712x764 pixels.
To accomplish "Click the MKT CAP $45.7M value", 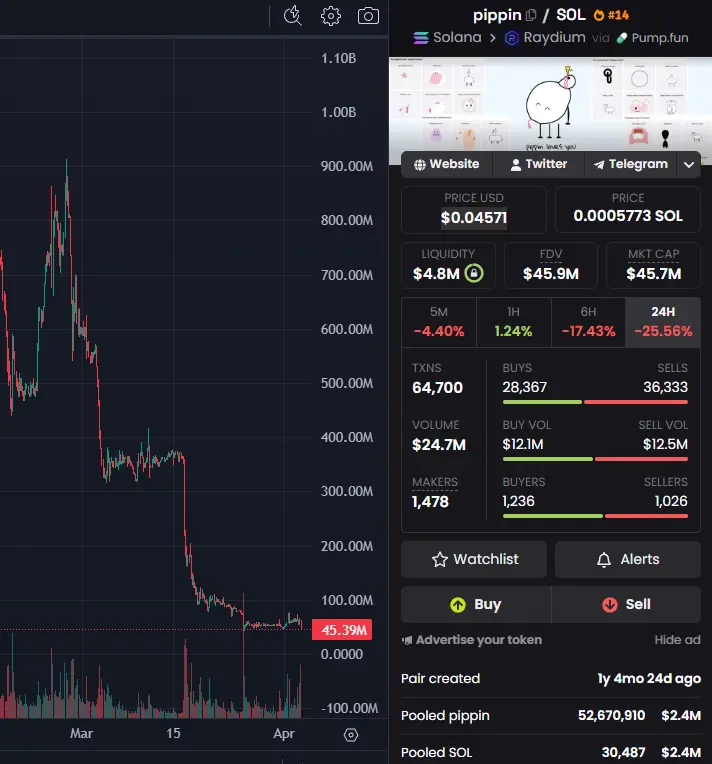I will pos(654,274).
